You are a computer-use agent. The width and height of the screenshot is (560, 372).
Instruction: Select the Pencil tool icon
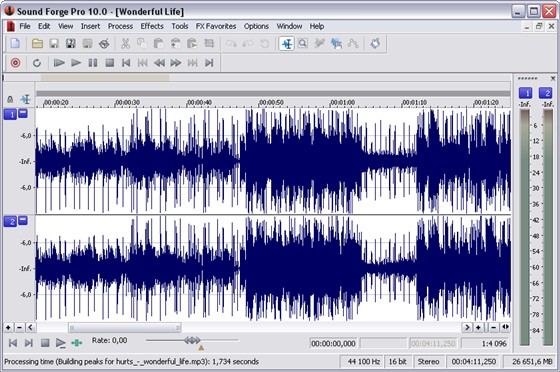319,44
